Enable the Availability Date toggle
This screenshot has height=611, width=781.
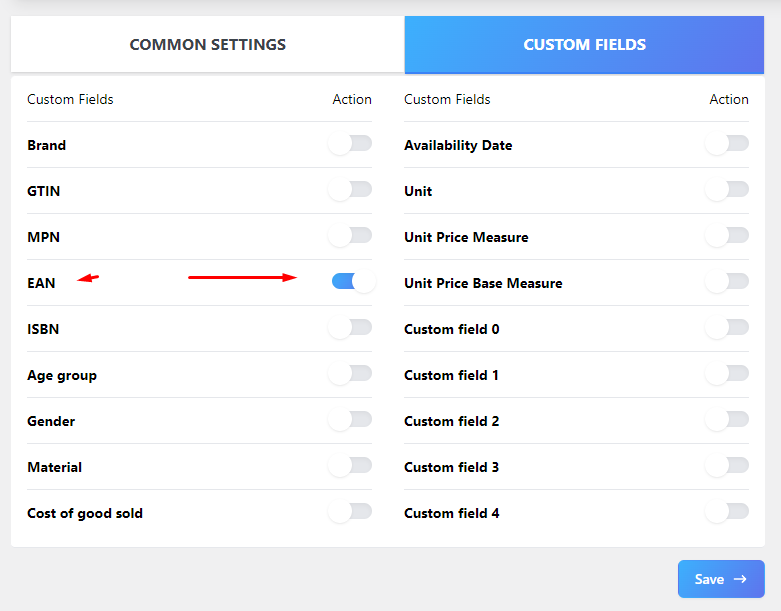(728, 144)
